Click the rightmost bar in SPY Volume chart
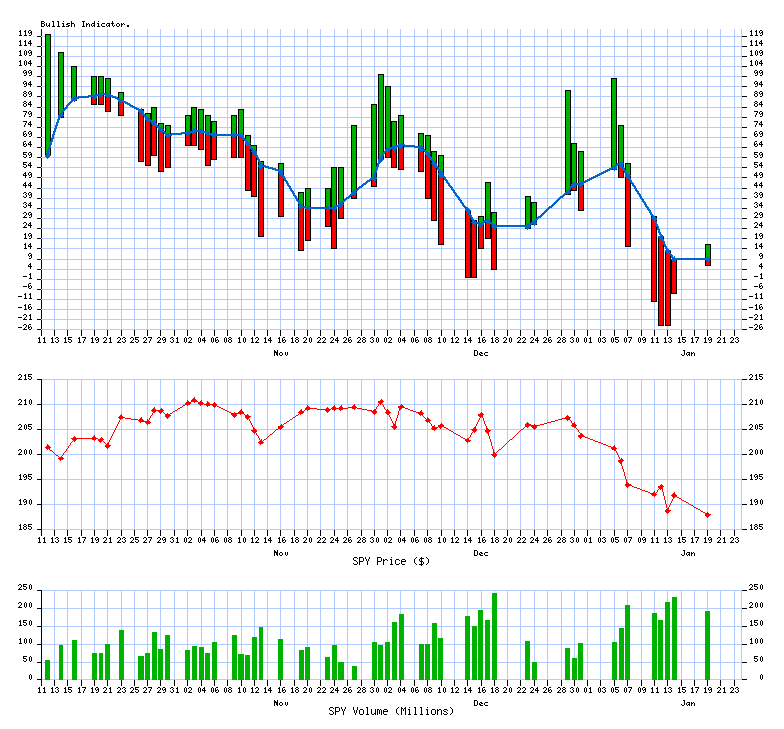This screenshot has height=729, width=784. point(708,644)
